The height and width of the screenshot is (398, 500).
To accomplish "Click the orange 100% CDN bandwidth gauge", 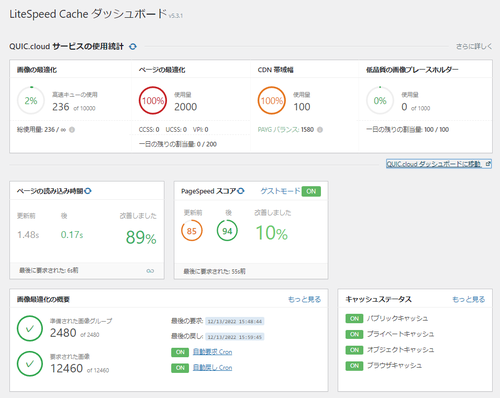I will 272,100.
